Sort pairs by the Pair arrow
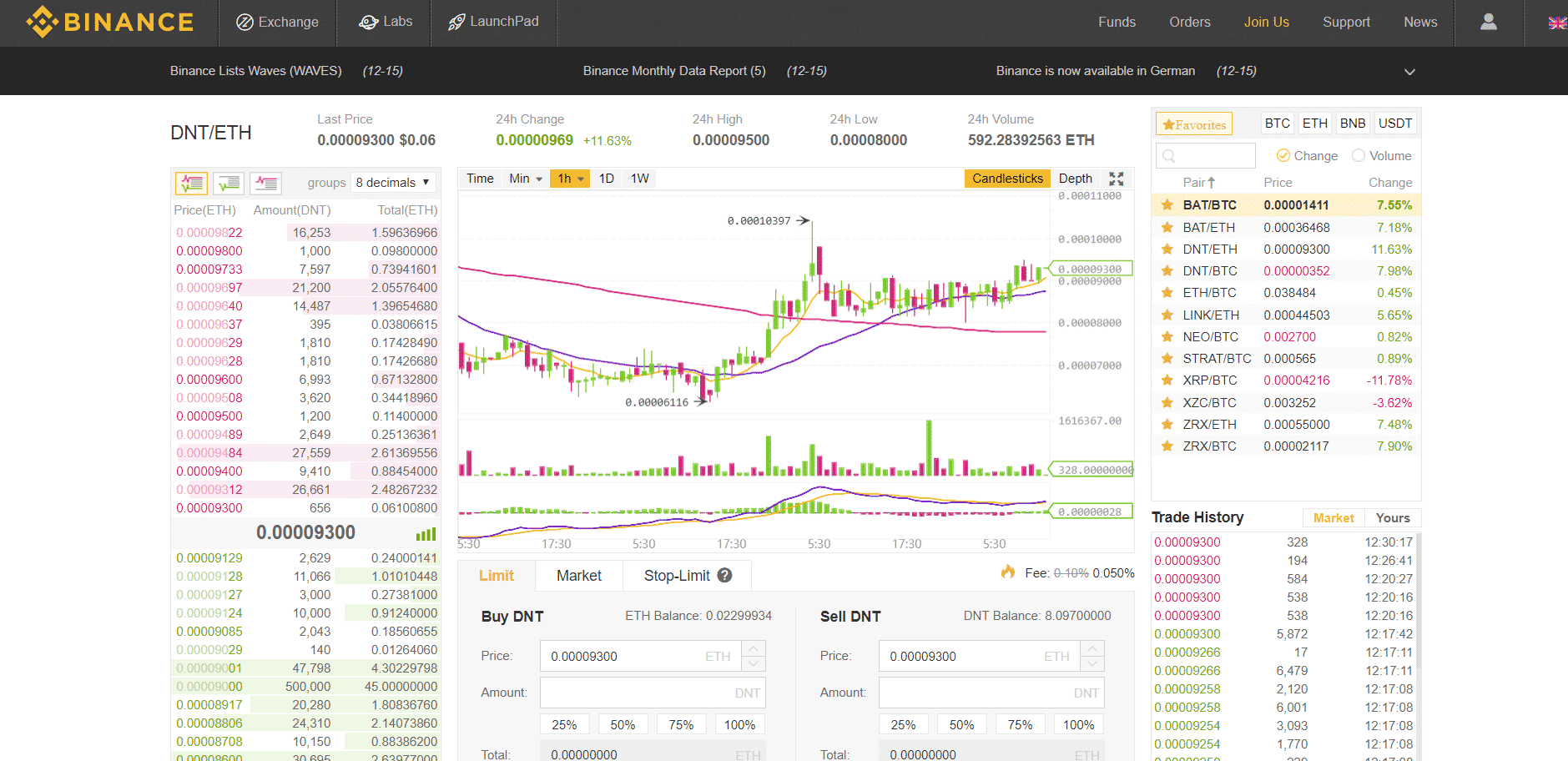This screenshot has width=1568, height=761. coord(1211,183)
